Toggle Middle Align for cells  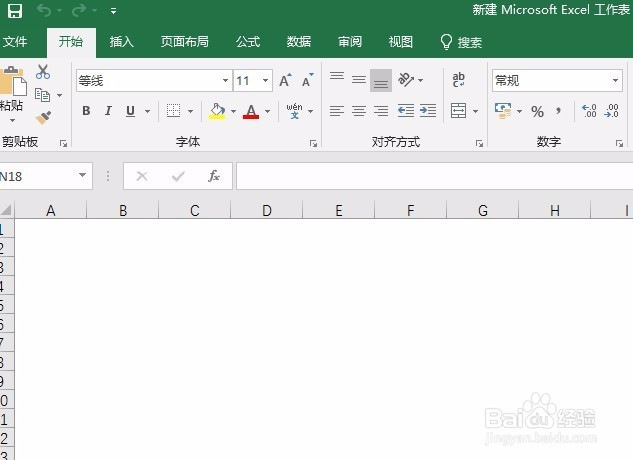(x=358, y=80)
